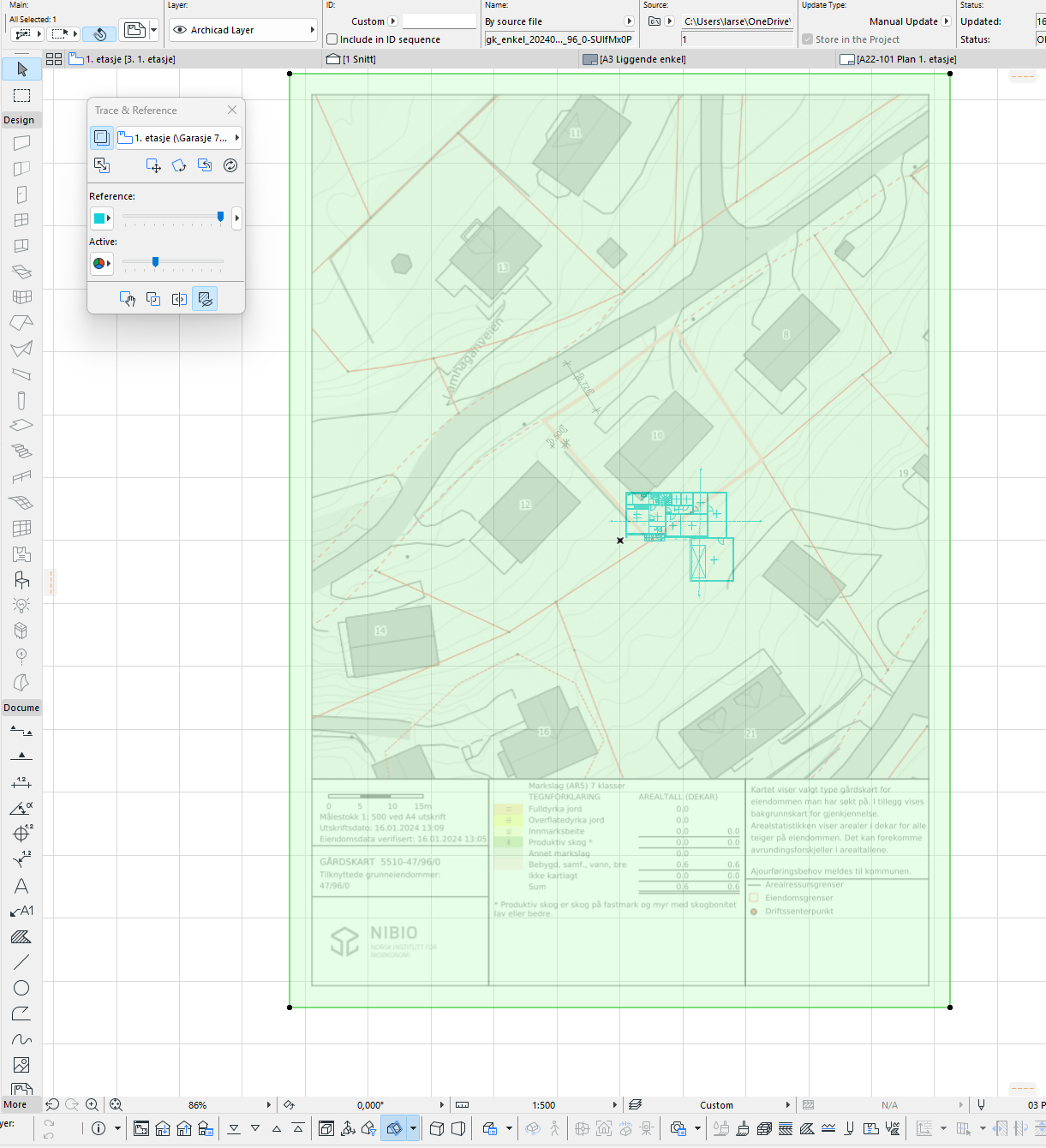This screenshot has width=1046, height=1148.
Task: Toggle the magnet snap button in Main
Action: 99,34
